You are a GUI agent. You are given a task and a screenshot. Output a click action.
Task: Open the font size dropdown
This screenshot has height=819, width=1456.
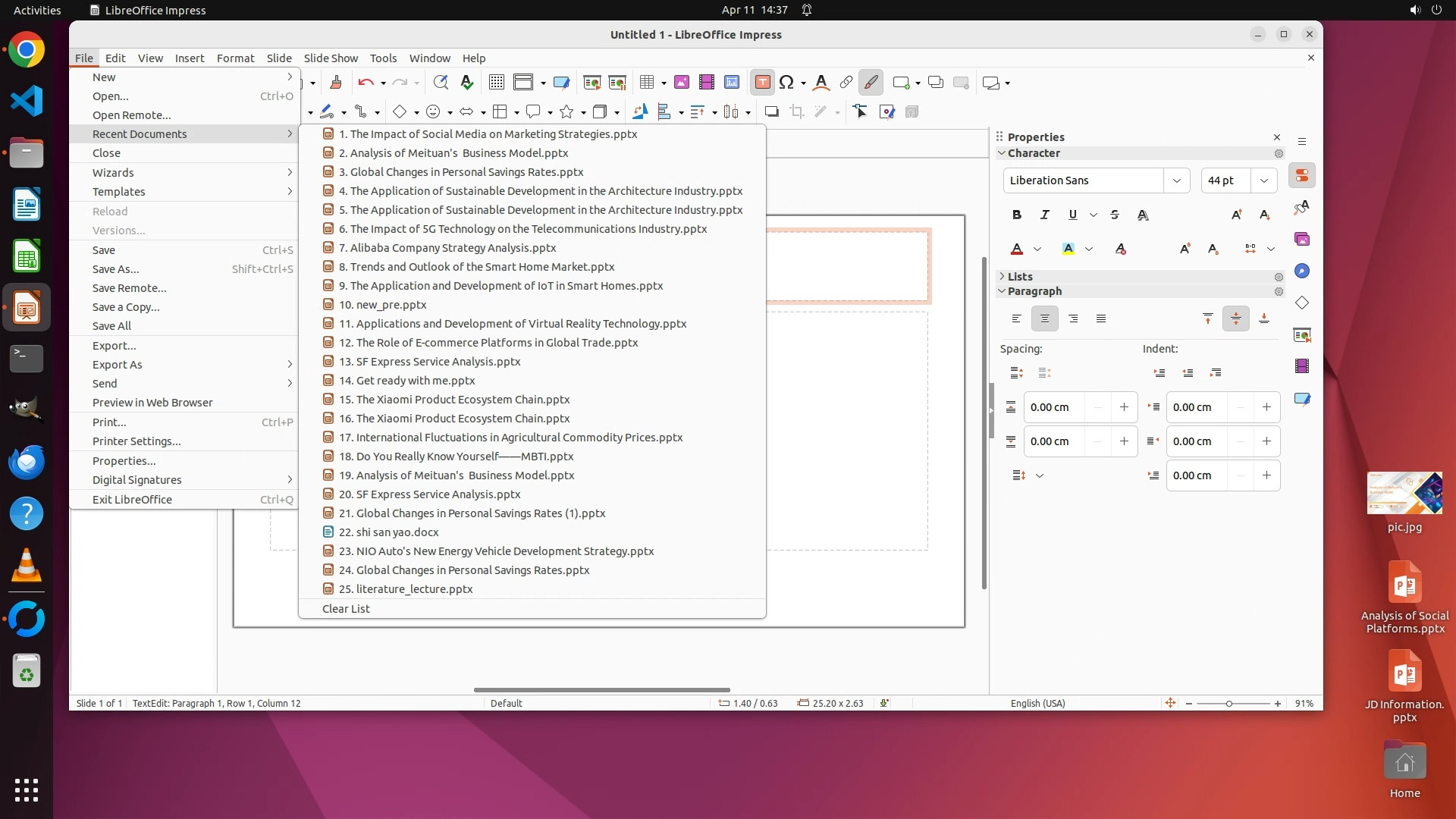coord(1263,180)
